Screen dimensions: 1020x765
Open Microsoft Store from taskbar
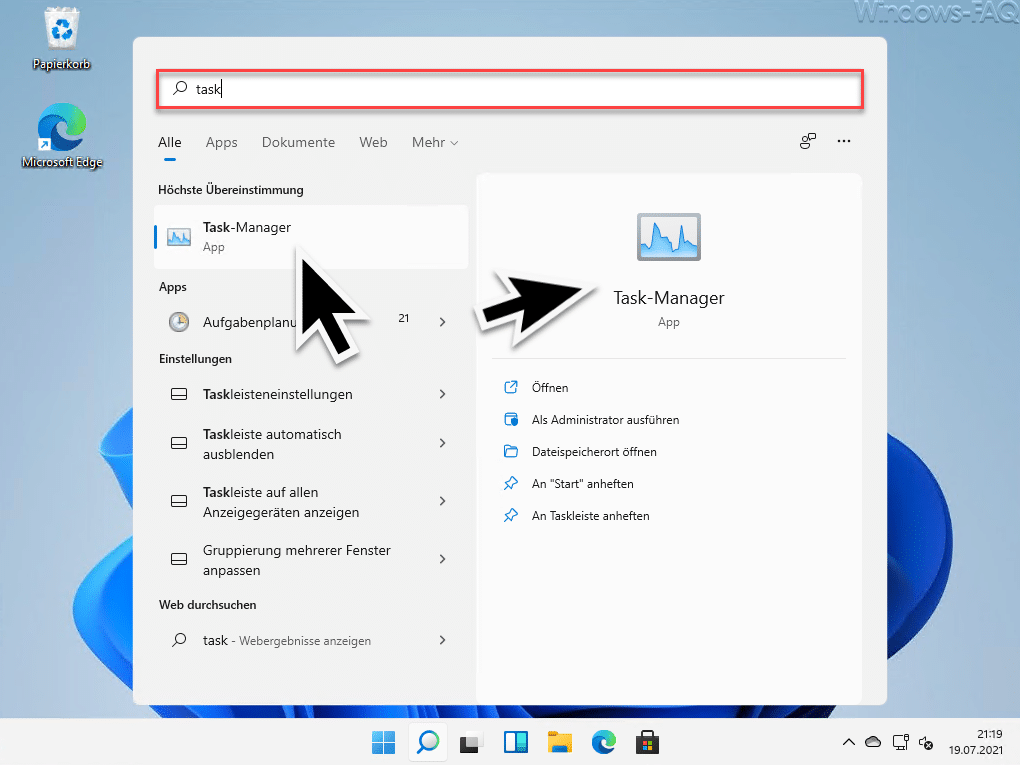click(x=647, y=742)
